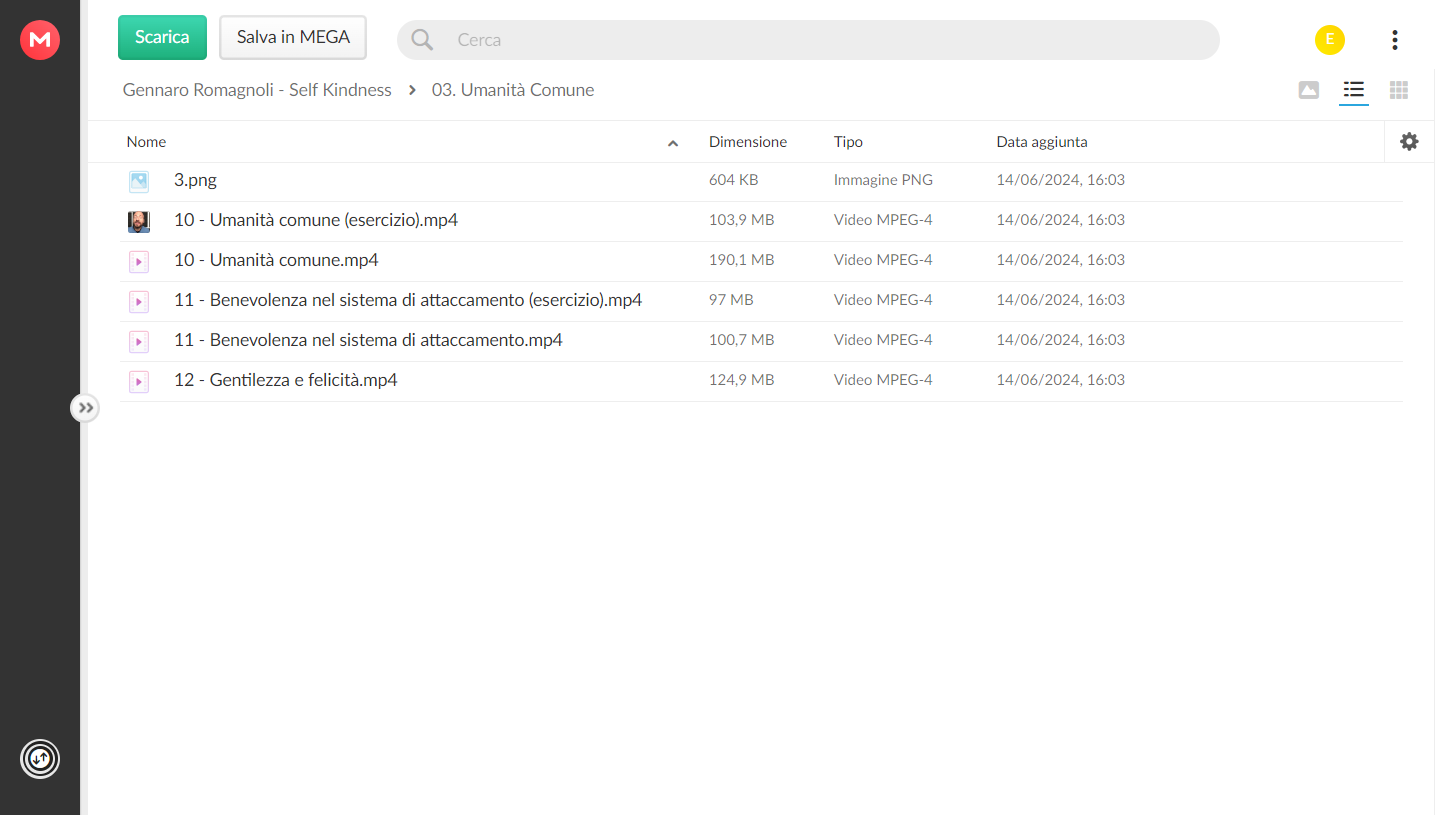Click the Salva in MEGA button

(x=293, y=37)
